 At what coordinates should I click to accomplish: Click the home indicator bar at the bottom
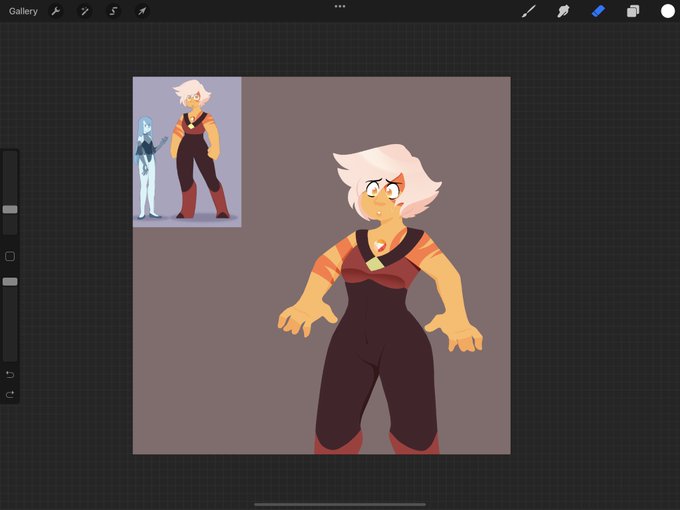(x=340, y=504)
